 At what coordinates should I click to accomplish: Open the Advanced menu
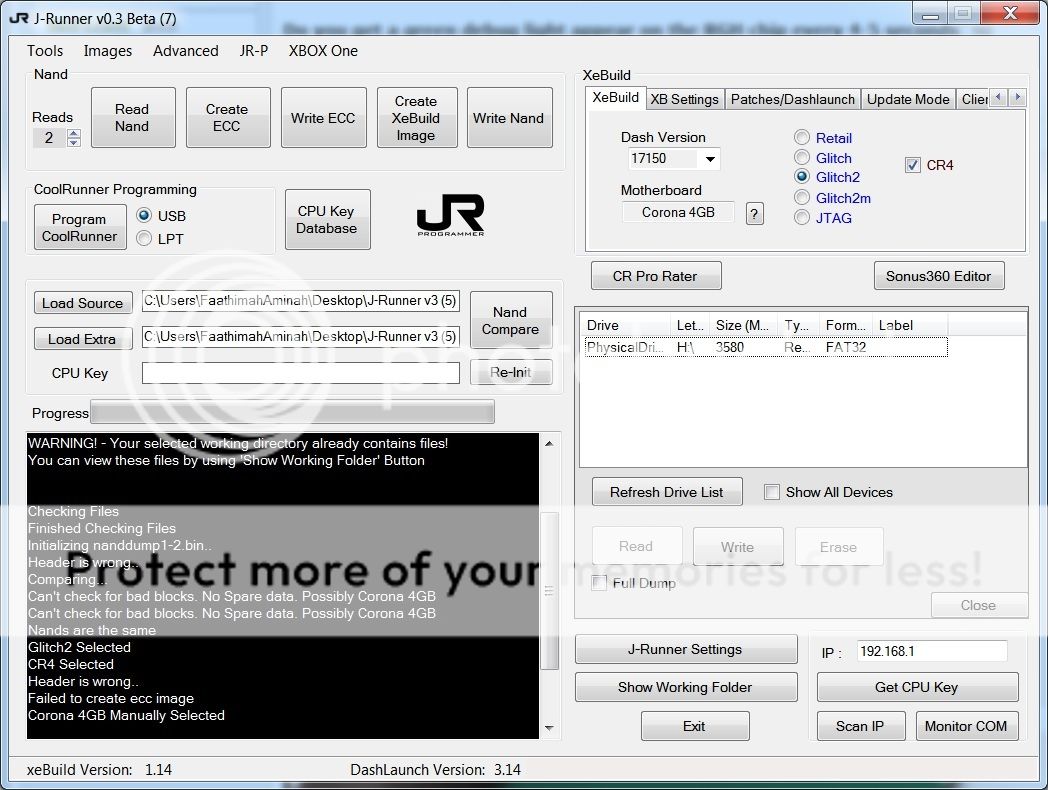click(185, 51)
